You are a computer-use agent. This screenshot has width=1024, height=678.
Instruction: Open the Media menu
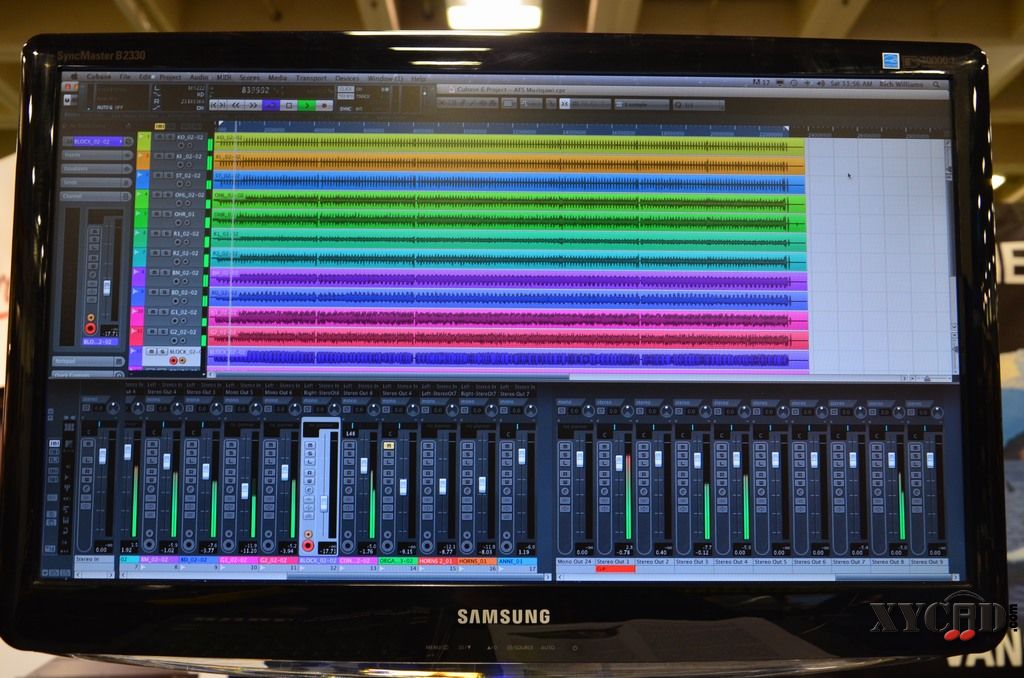[278, 77]
